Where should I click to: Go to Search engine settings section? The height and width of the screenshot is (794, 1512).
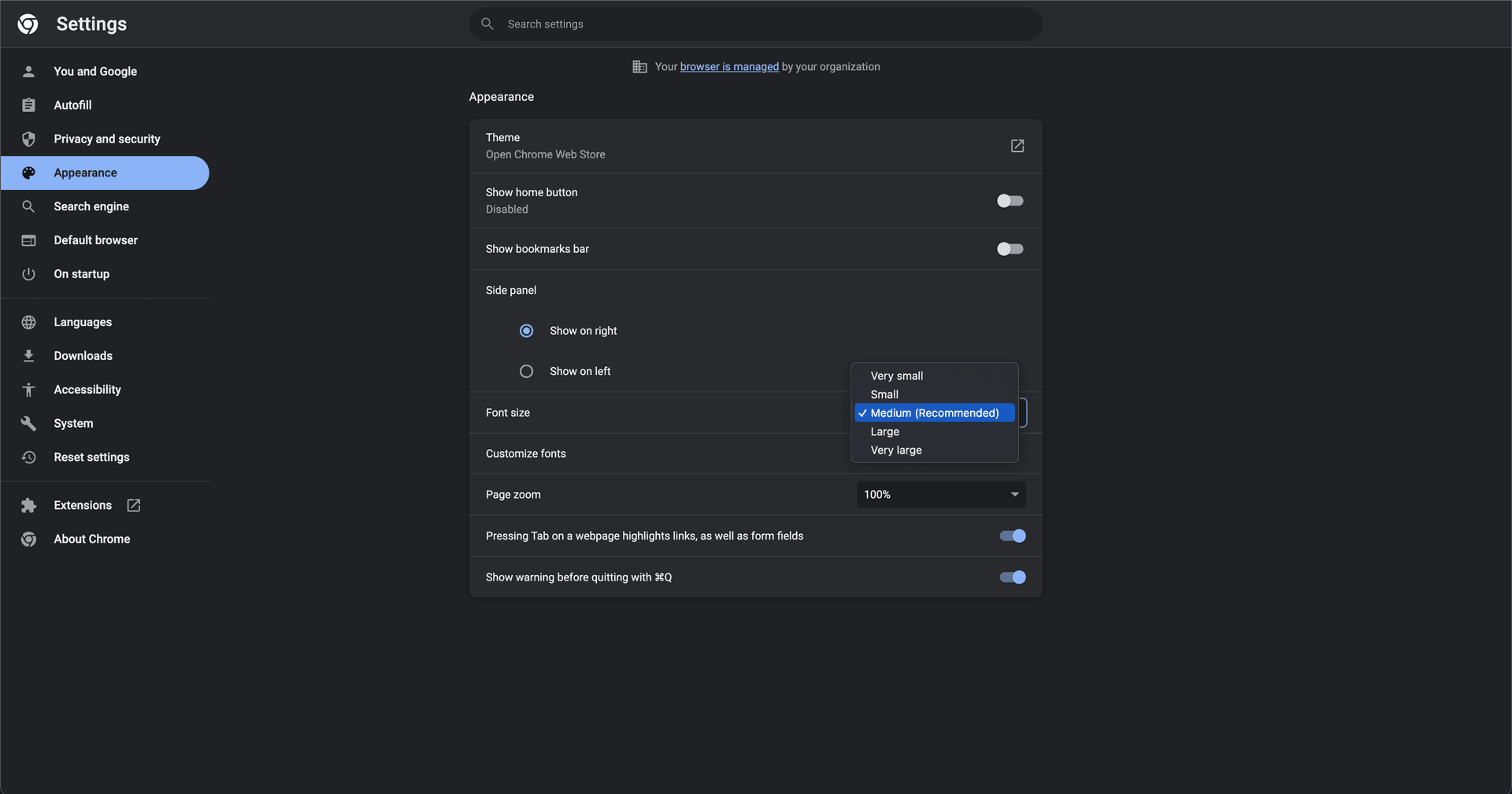[91, 206]
